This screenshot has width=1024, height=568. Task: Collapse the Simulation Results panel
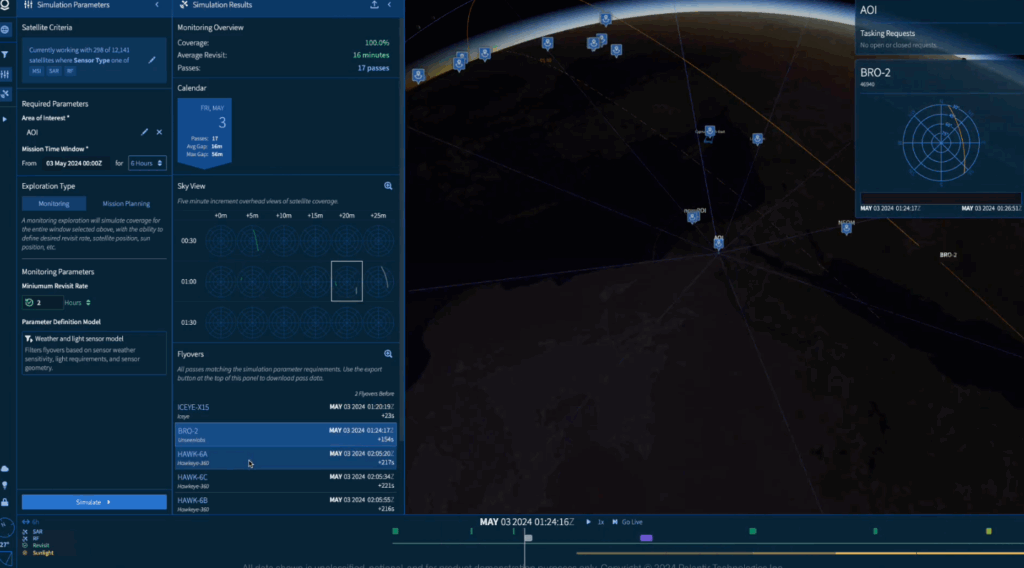(390, 5)
